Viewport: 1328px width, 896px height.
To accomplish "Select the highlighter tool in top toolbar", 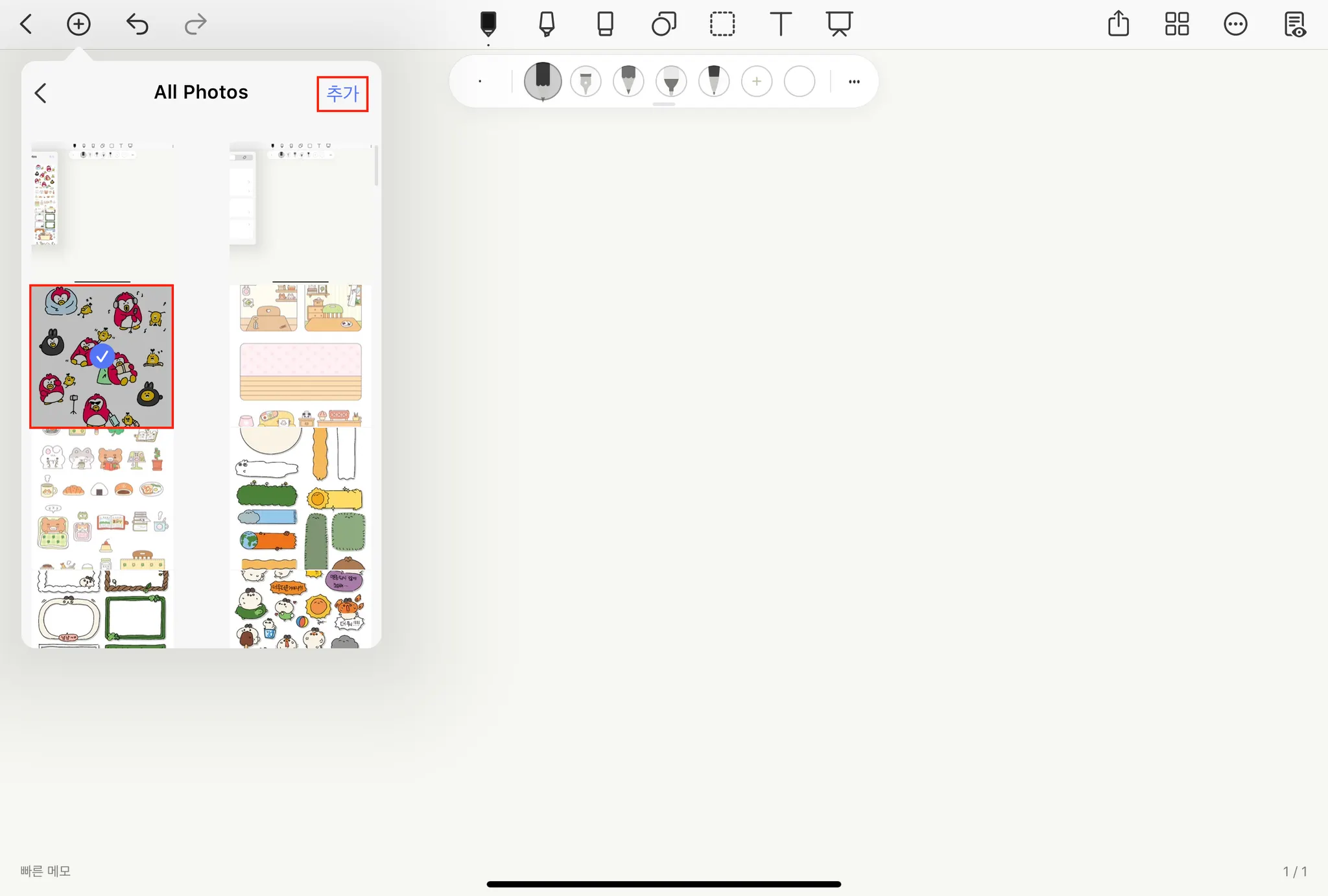I will [547, 25].
